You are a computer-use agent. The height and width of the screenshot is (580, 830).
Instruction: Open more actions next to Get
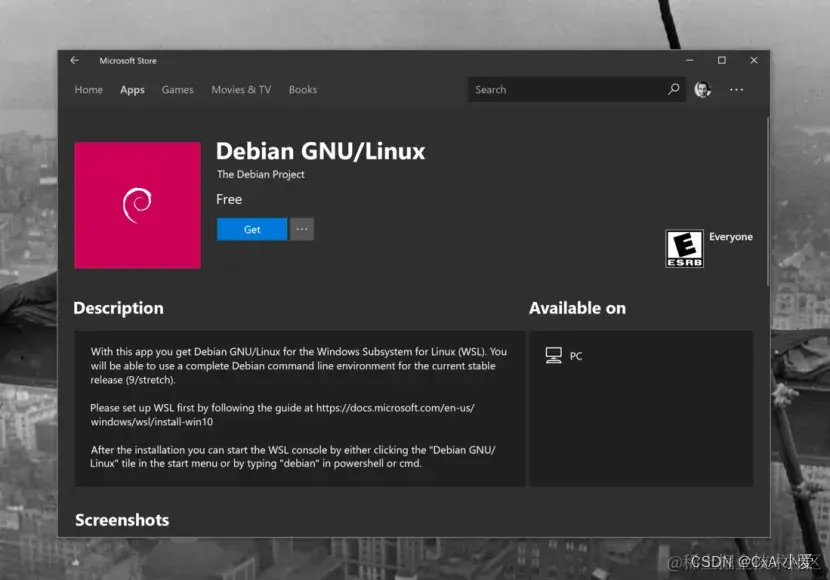click(302, 229)
